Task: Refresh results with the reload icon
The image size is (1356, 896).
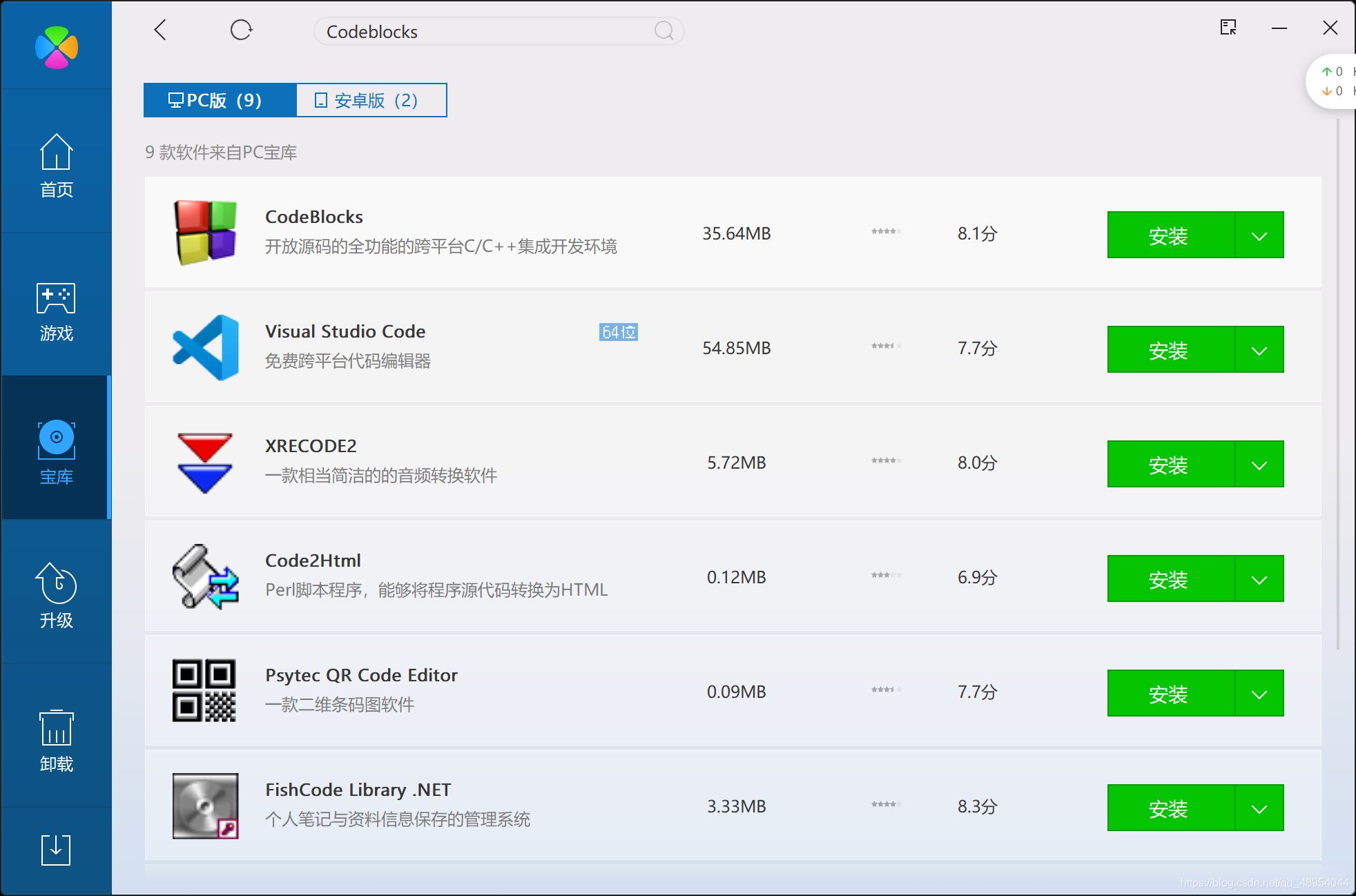Action: point(241,30)
